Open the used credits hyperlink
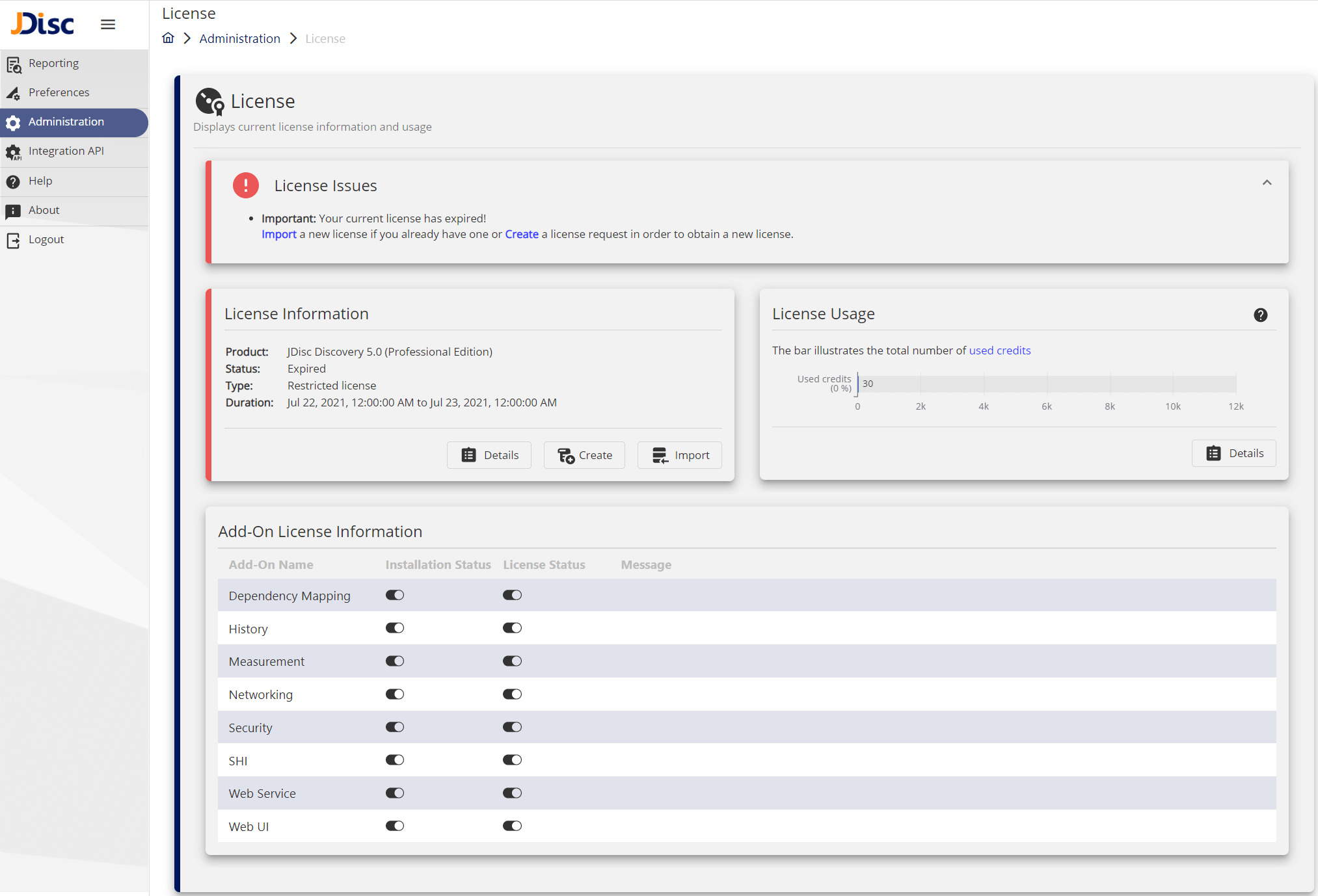This screenshot has width=1318, height=896. [x=999, y=350]
